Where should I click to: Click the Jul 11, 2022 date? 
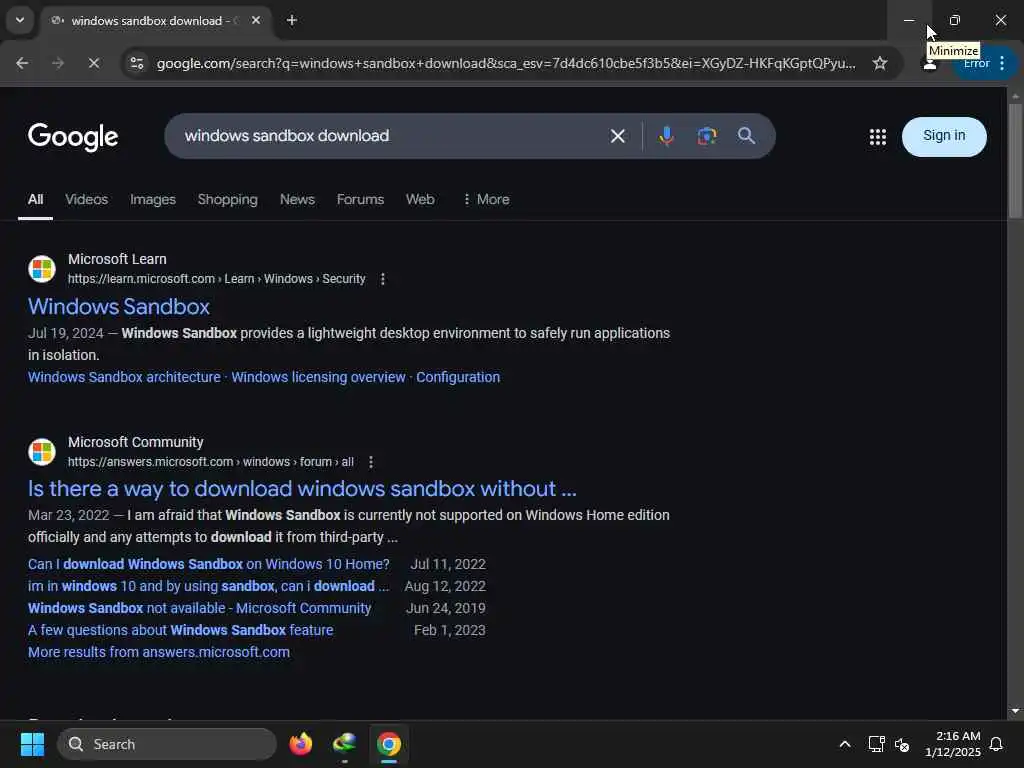(x=448, y=564)
